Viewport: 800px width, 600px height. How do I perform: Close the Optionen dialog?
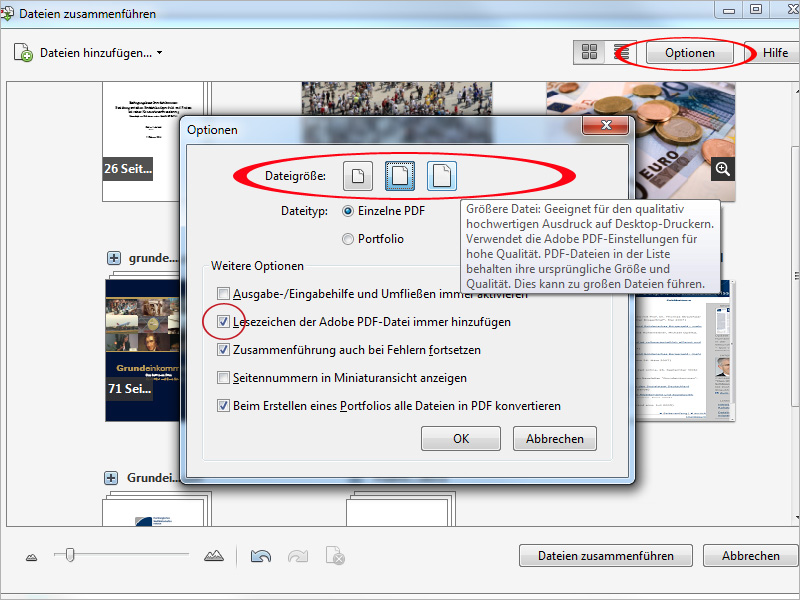(x=606, y=125)
